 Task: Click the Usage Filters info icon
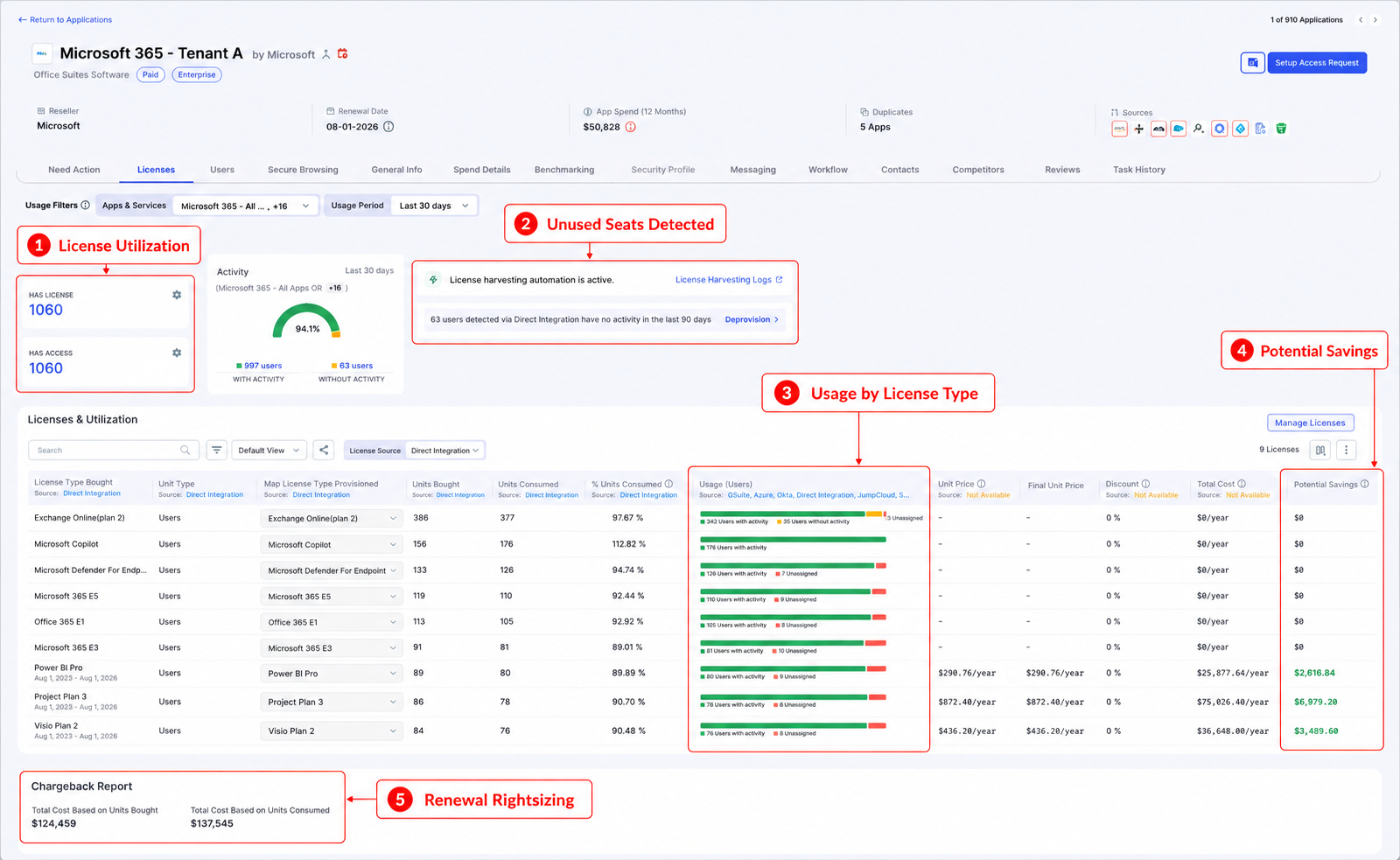(85, 206)
